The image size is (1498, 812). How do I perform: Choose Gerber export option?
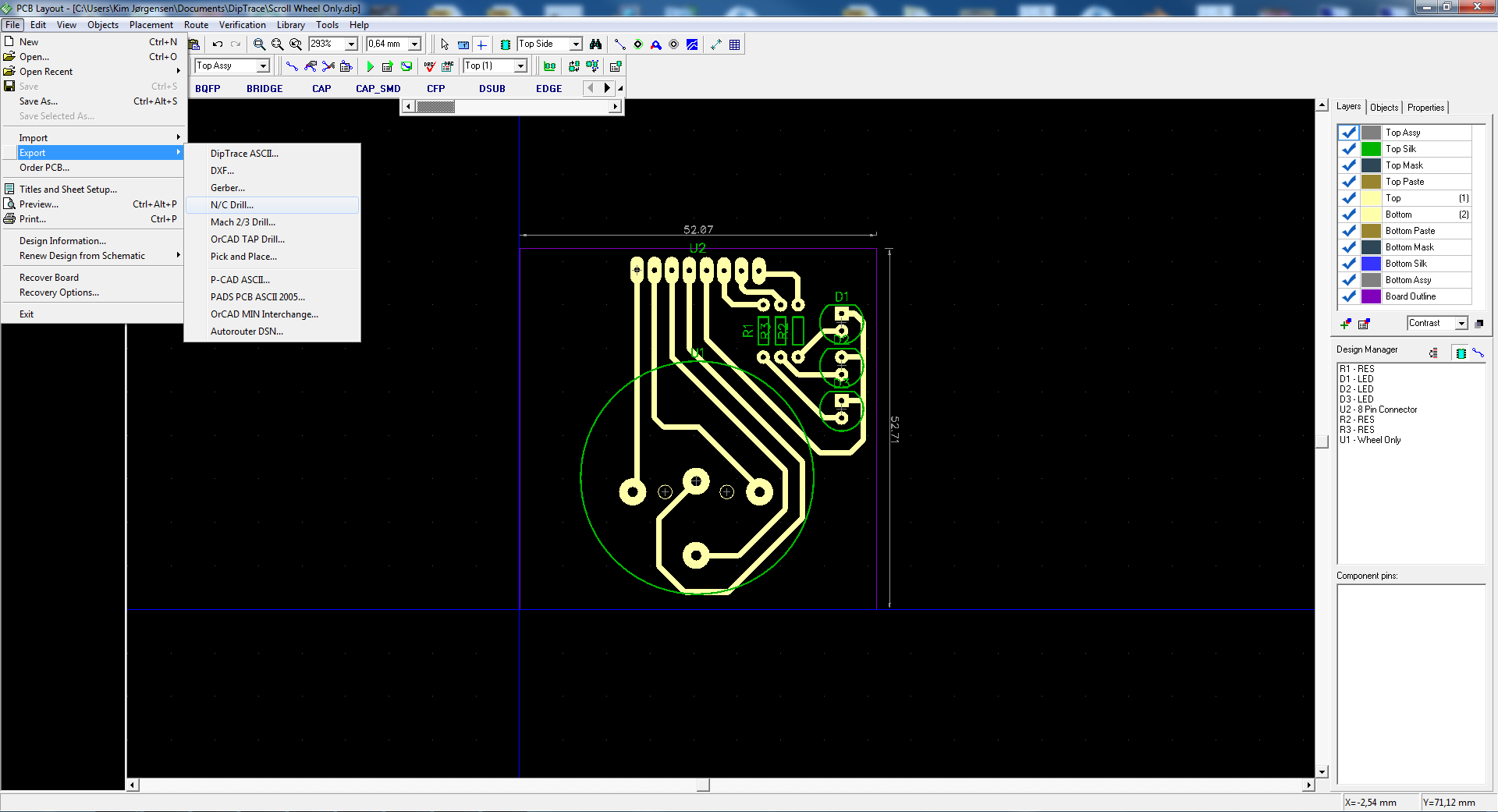[272, 188]
